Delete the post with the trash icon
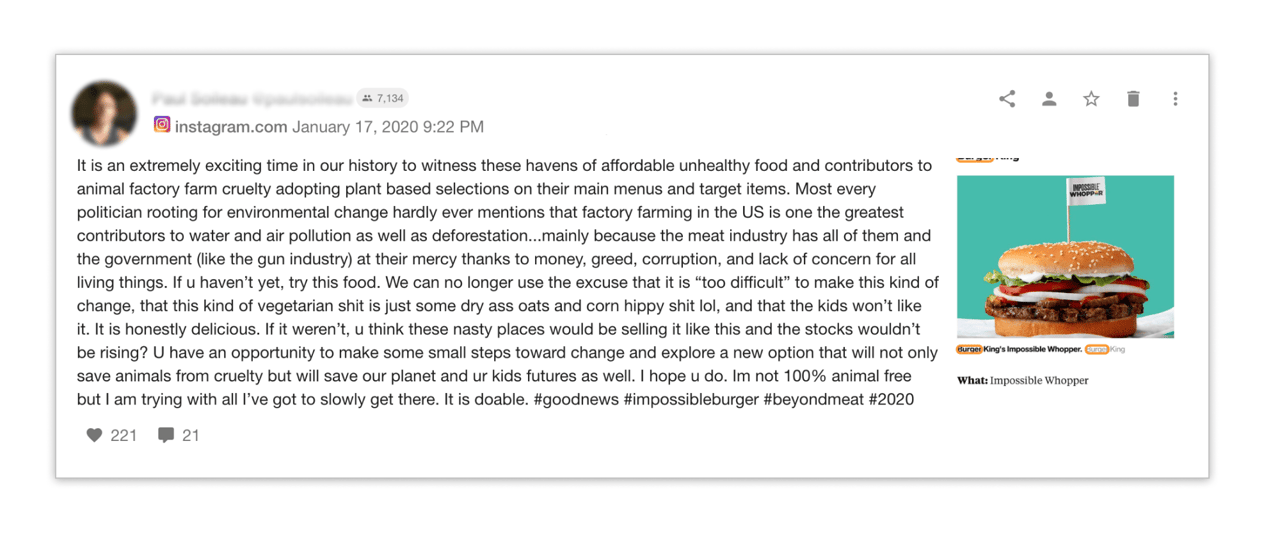This screenshot has height=544, width=1280. [1133, 99]
